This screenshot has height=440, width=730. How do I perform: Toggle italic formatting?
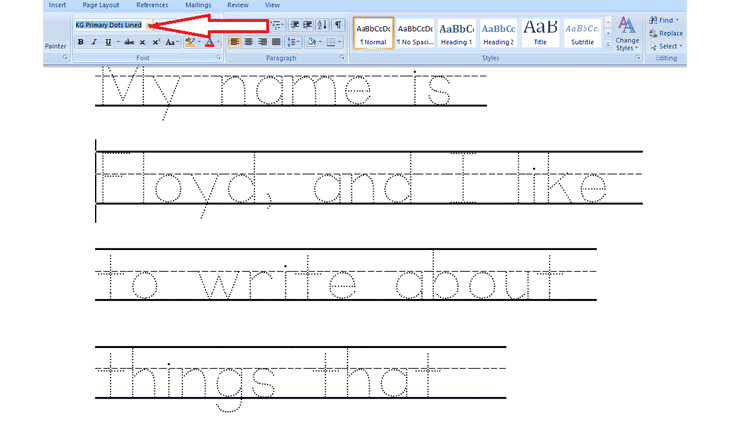[94, 42]
